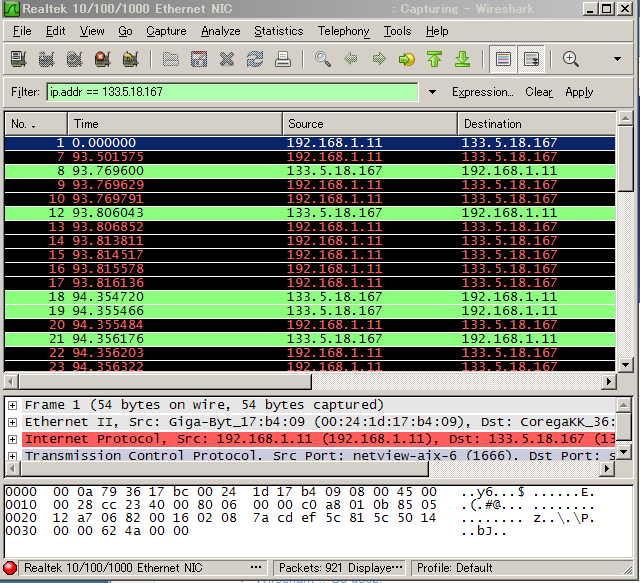Open the capture interfaces list icon

(x=18, y=59)
